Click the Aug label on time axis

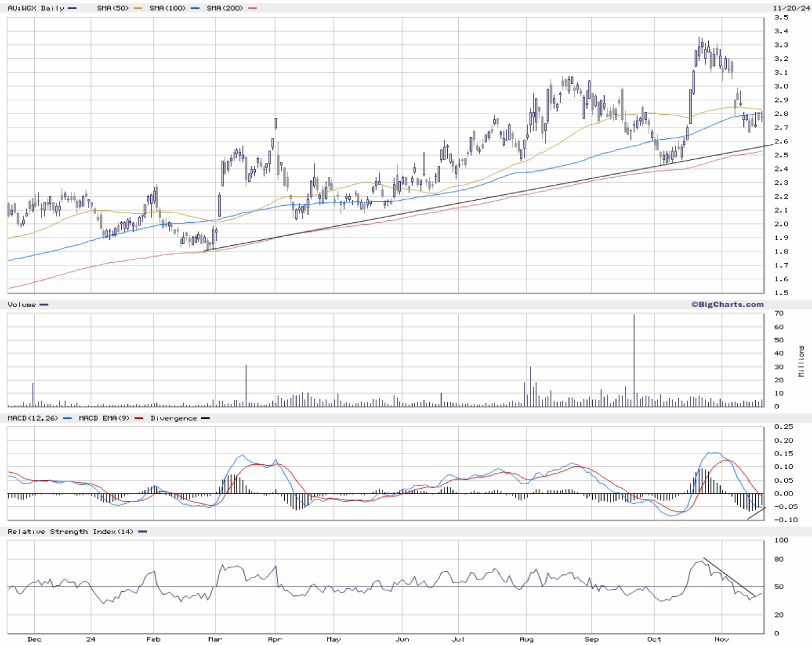tap(526, 637)
